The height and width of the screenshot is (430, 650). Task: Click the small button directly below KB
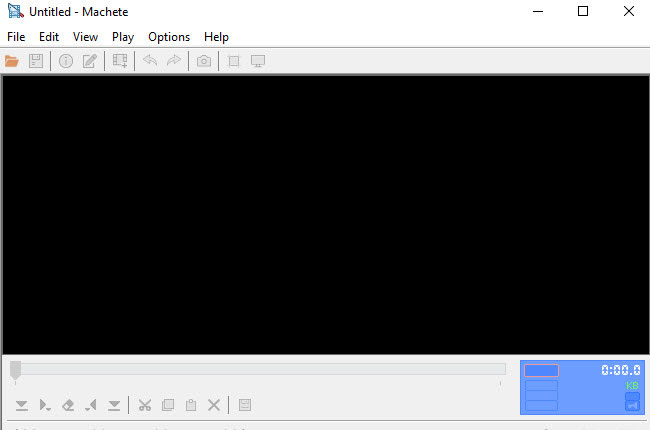pyautogui.click(x=632, y=396)
